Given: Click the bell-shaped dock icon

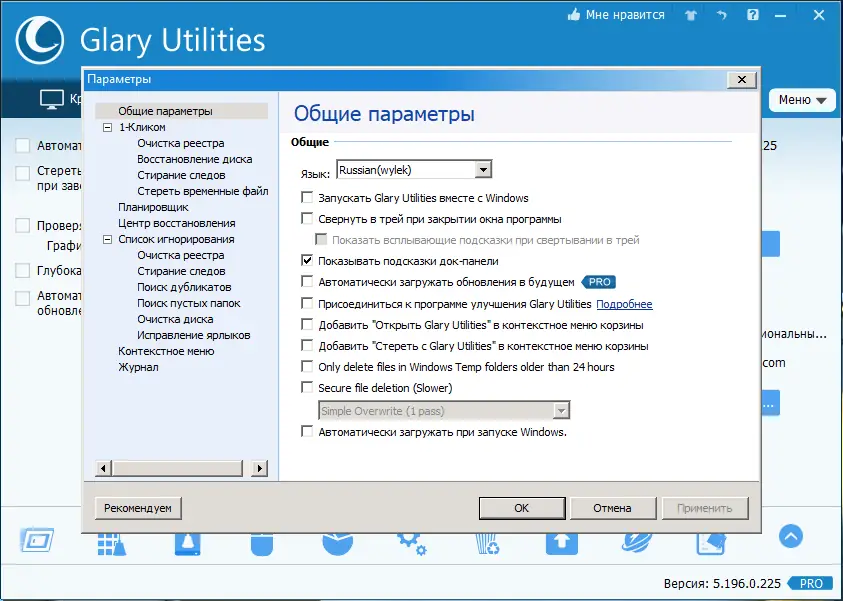Looking at the screenshot, I should click(188, 544).
